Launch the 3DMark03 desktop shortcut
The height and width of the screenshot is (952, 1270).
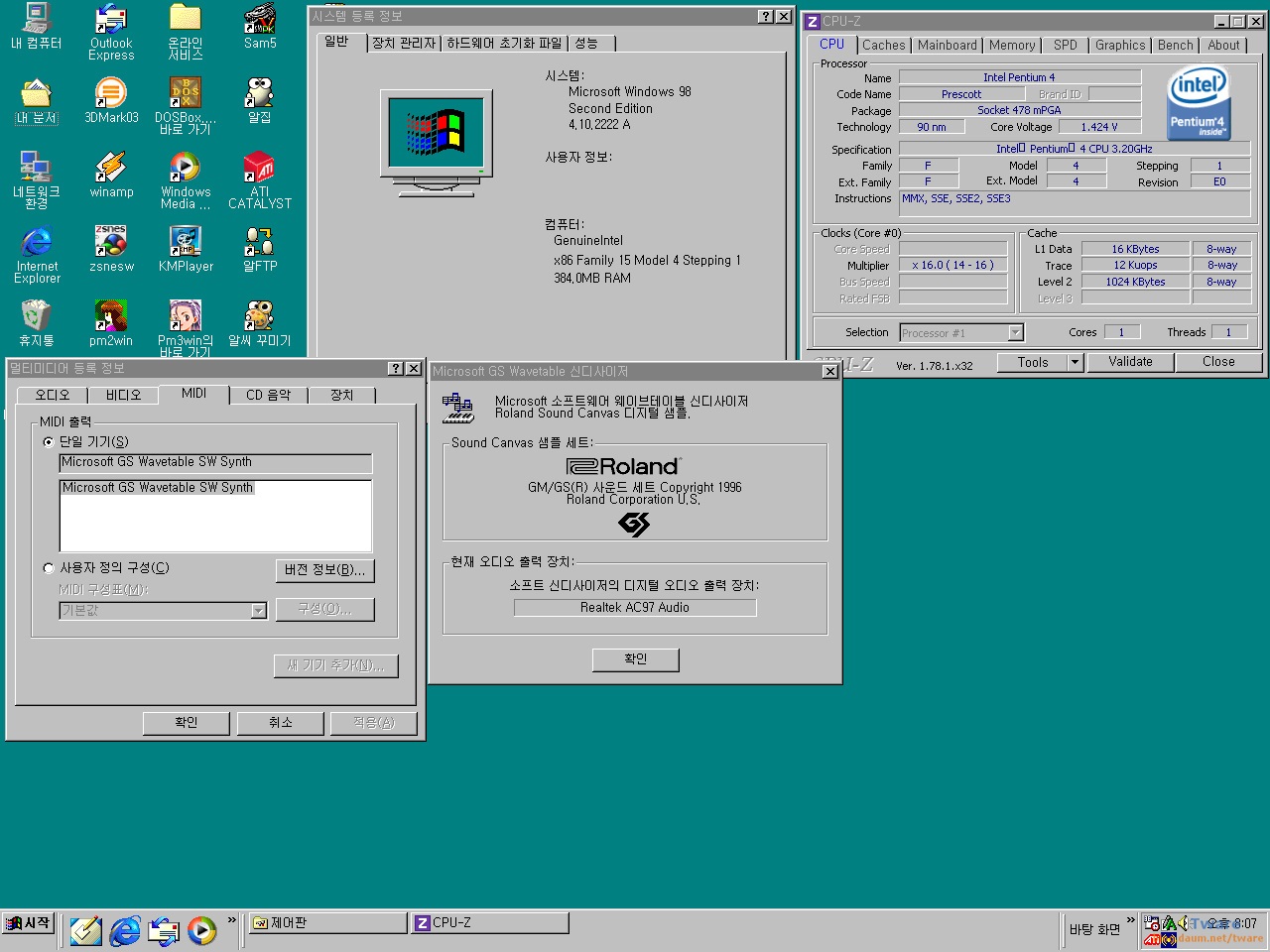pos(111,101)
